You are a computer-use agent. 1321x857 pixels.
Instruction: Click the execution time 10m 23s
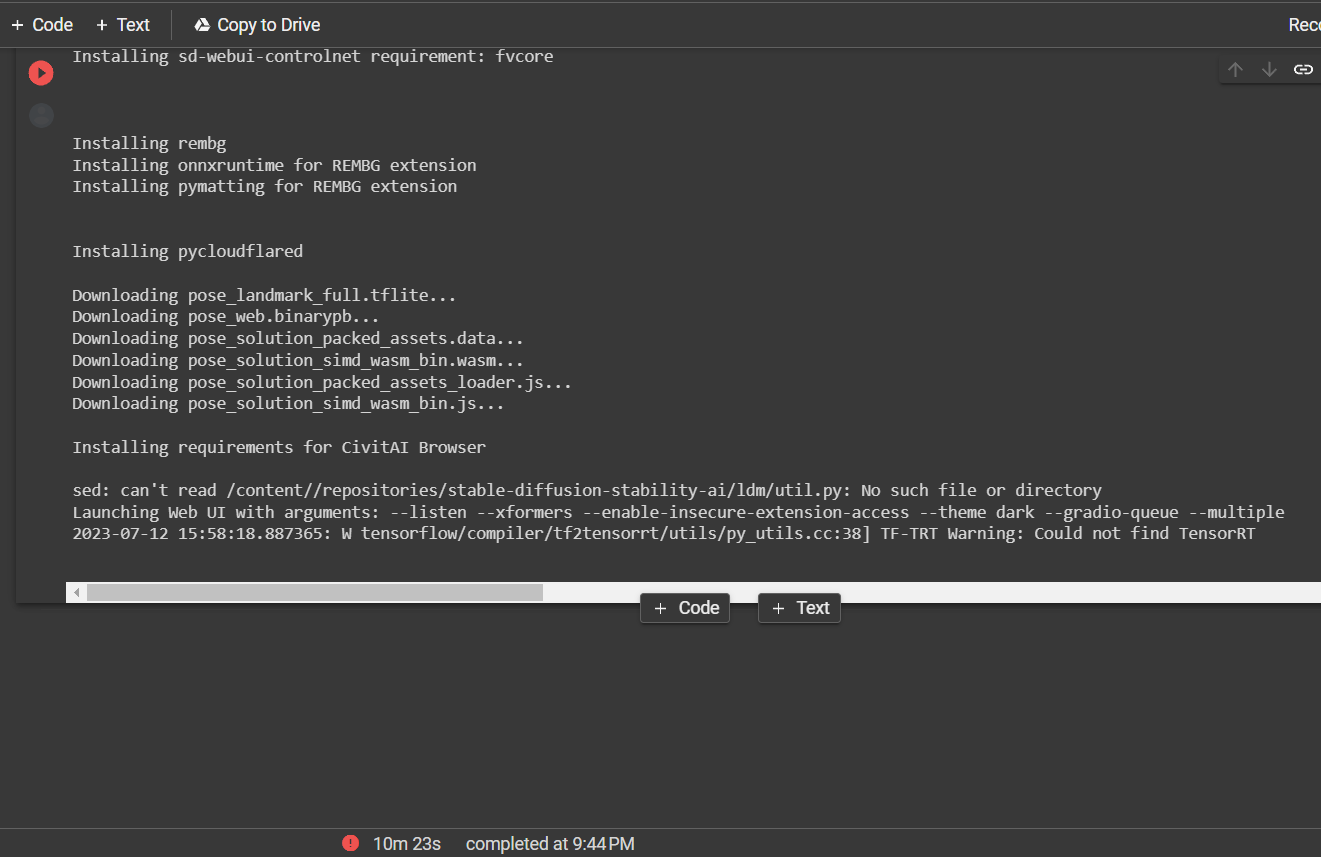pos(406,843)
